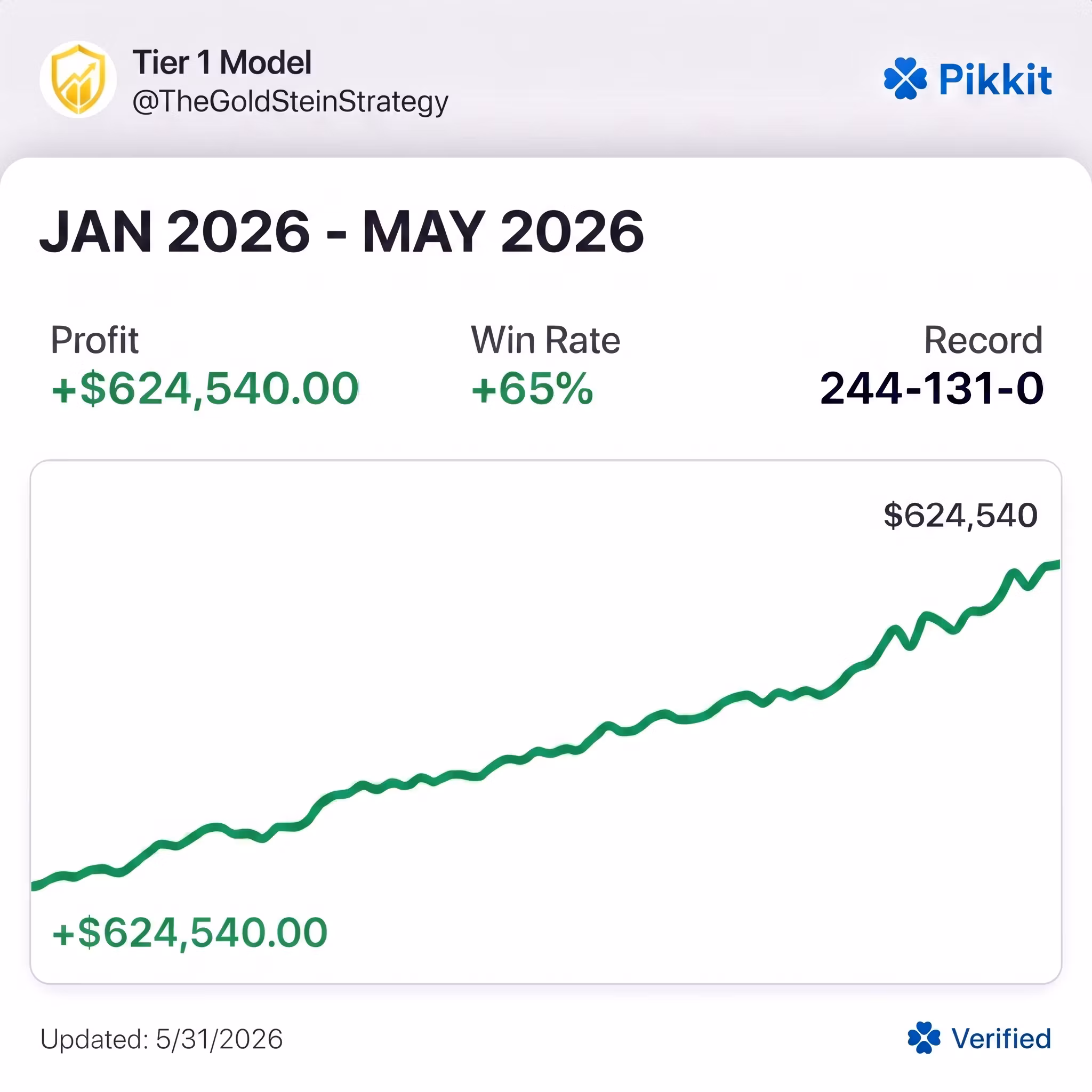
Task: Click the Record label
Action: point(983,340)
